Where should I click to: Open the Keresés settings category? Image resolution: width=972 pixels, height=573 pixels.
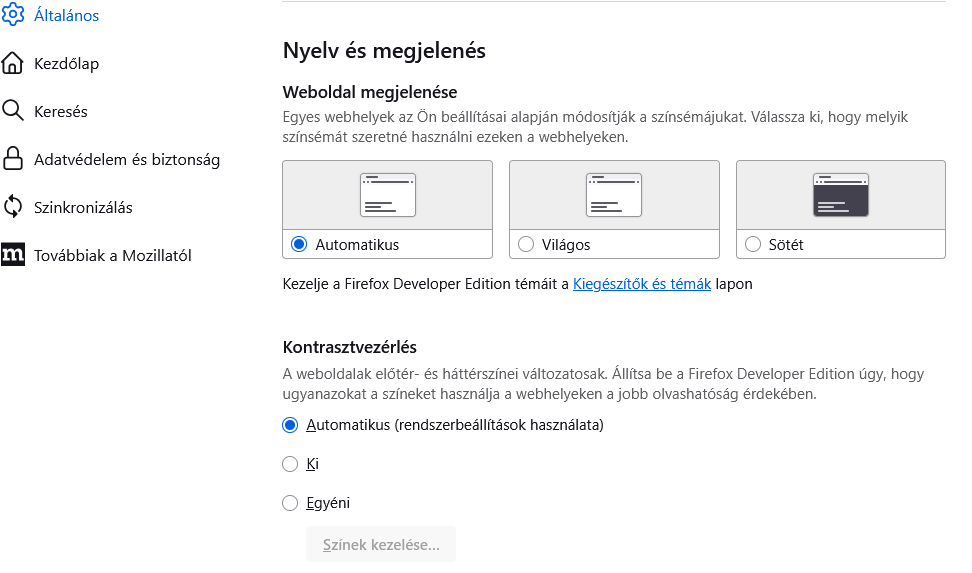[61, 112]
